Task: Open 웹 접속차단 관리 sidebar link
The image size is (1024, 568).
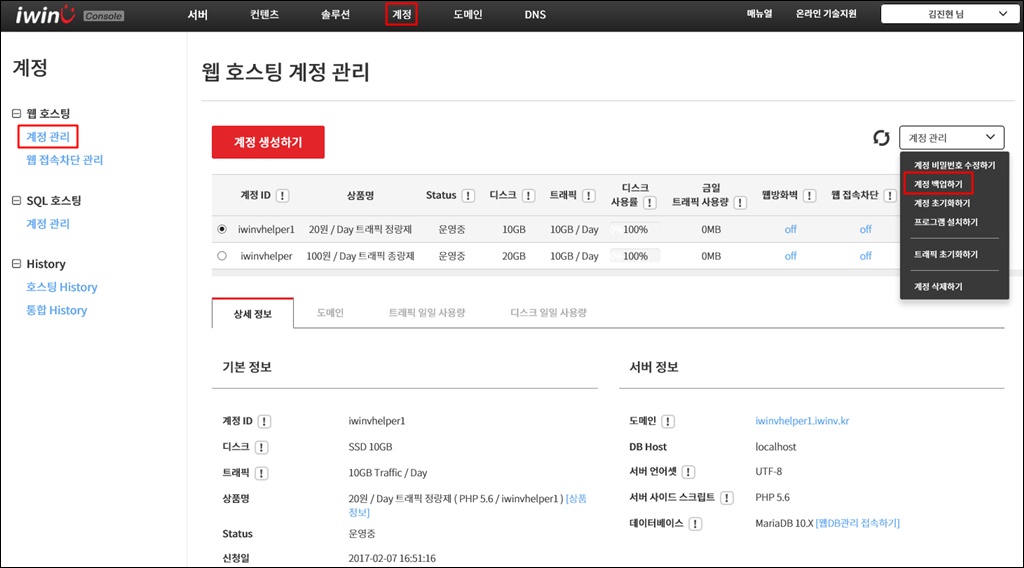Action: click(x=64, y=160)
